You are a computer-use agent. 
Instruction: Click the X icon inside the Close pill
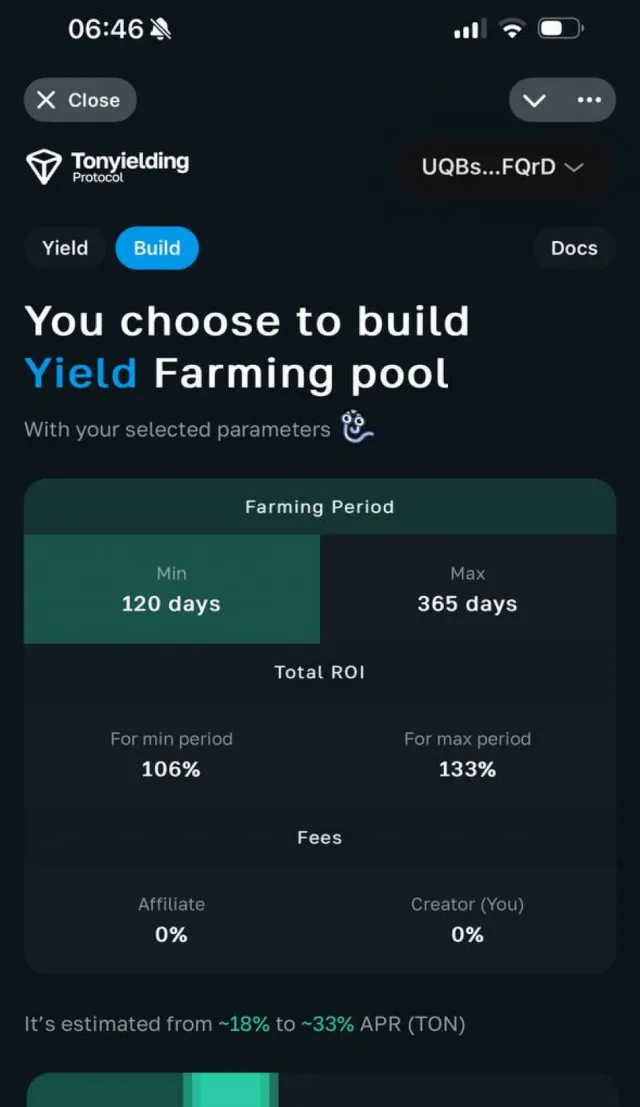click(x=47, y=99)
